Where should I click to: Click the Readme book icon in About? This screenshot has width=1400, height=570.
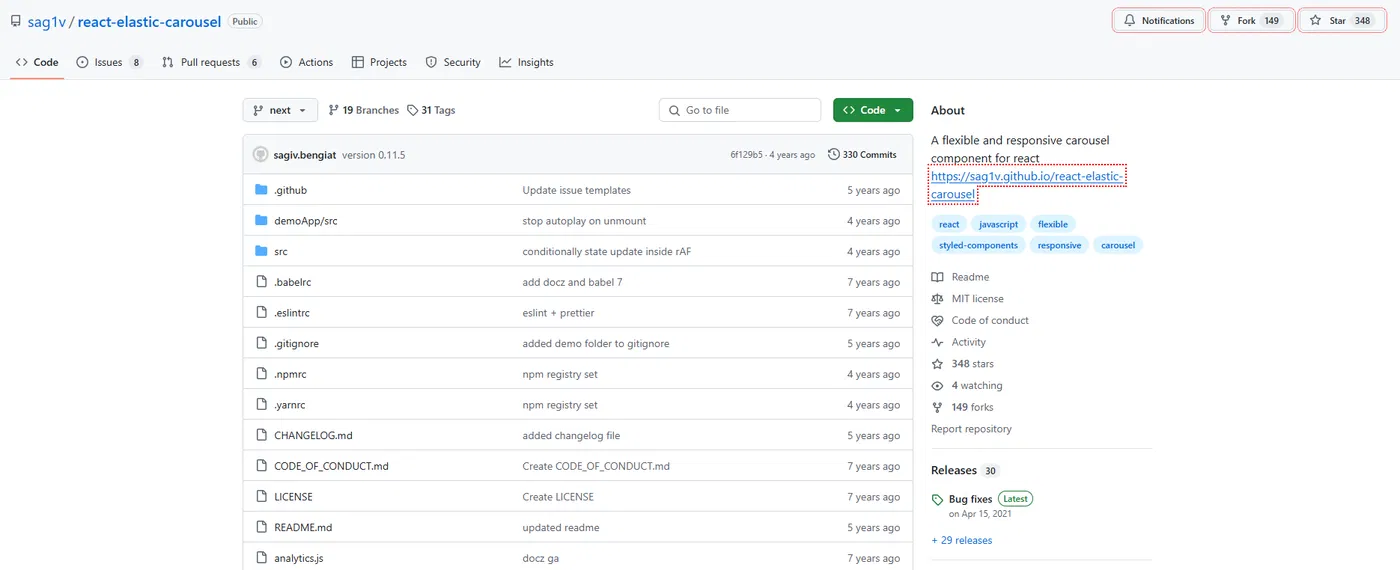[x=937, y=277]
